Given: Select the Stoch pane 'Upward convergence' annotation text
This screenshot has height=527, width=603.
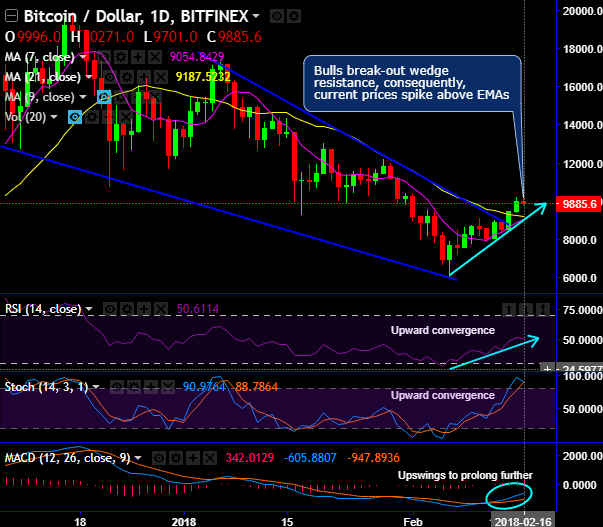Looking at the screenshot, I should pyautogui.click(x=443, y=395).
